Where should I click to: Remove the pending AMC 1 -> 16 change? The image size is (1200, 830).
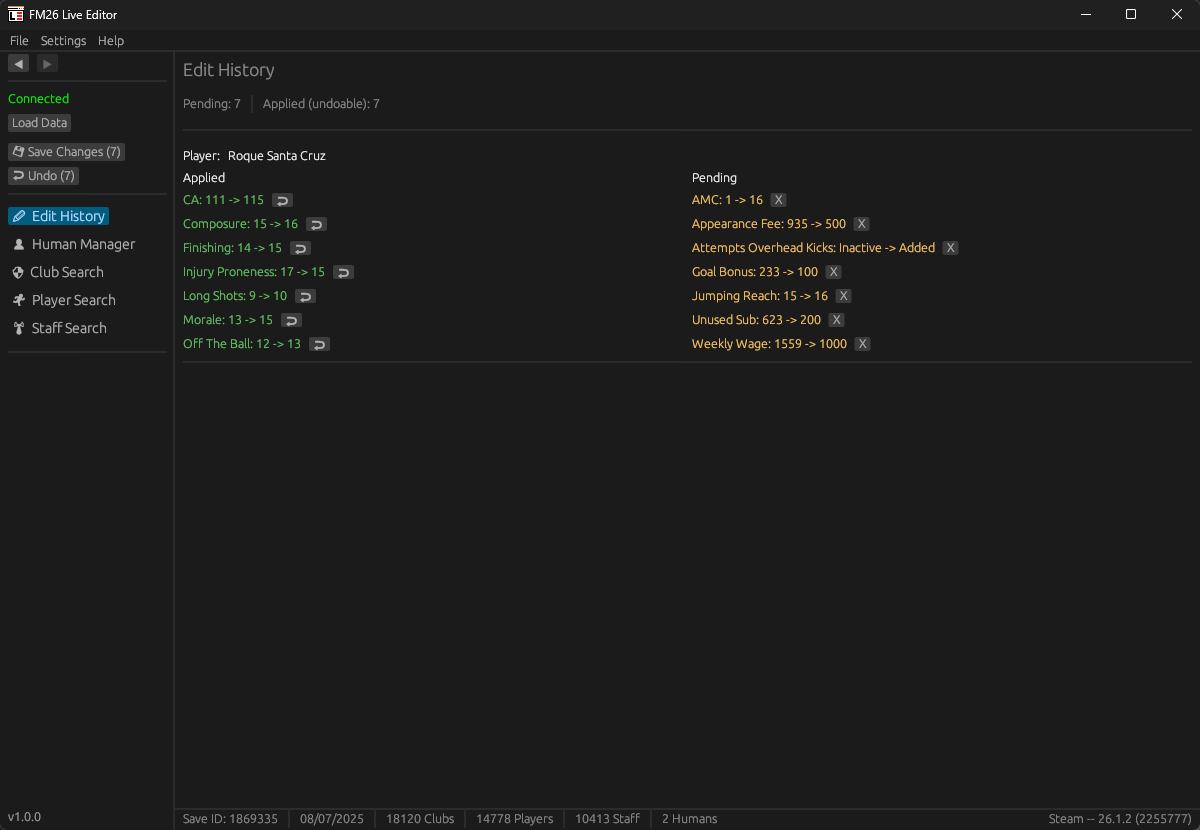click(779, 200)
